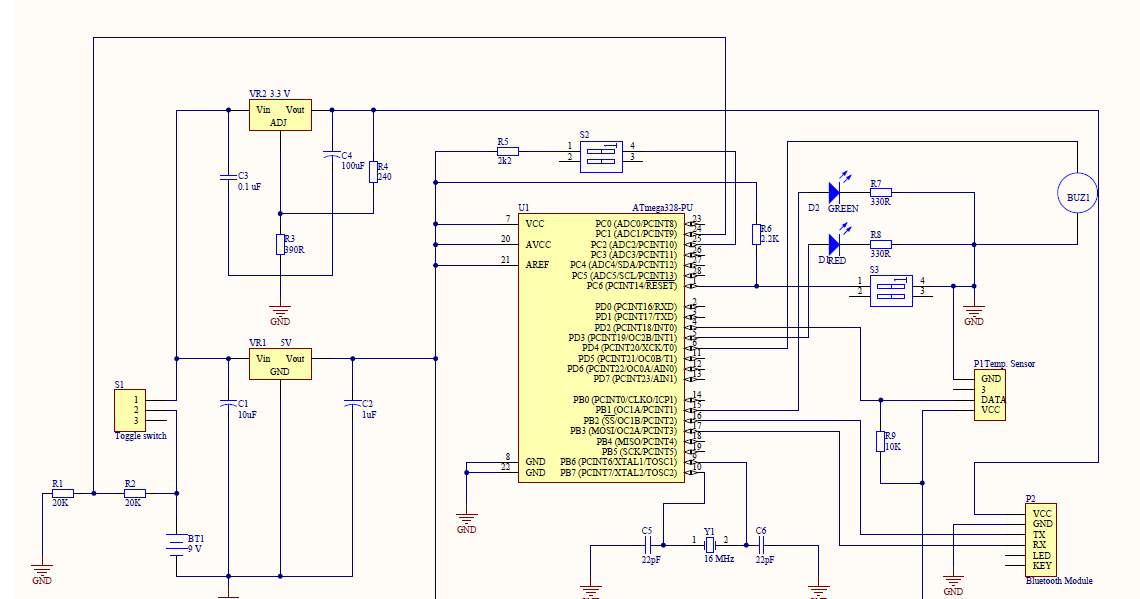1140x599 pixels.
Task: Click the R7 330R resistor symbol
Action: click(x=880, y=193)
